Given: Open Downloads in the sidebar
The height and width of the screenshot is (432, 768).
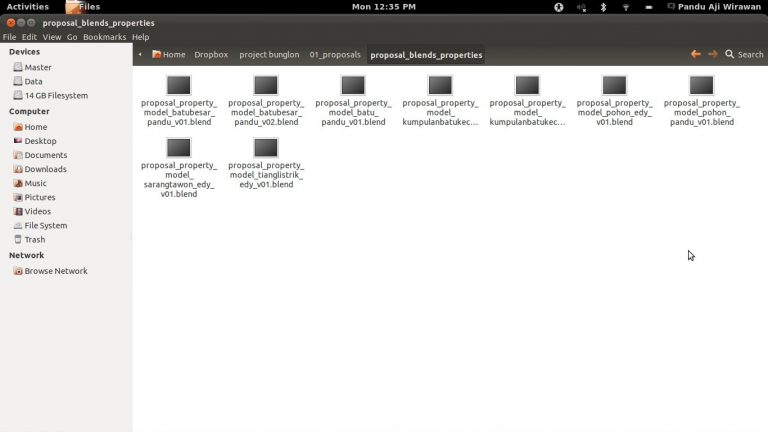Looking at the screenshot, I should tap(45, 169).
